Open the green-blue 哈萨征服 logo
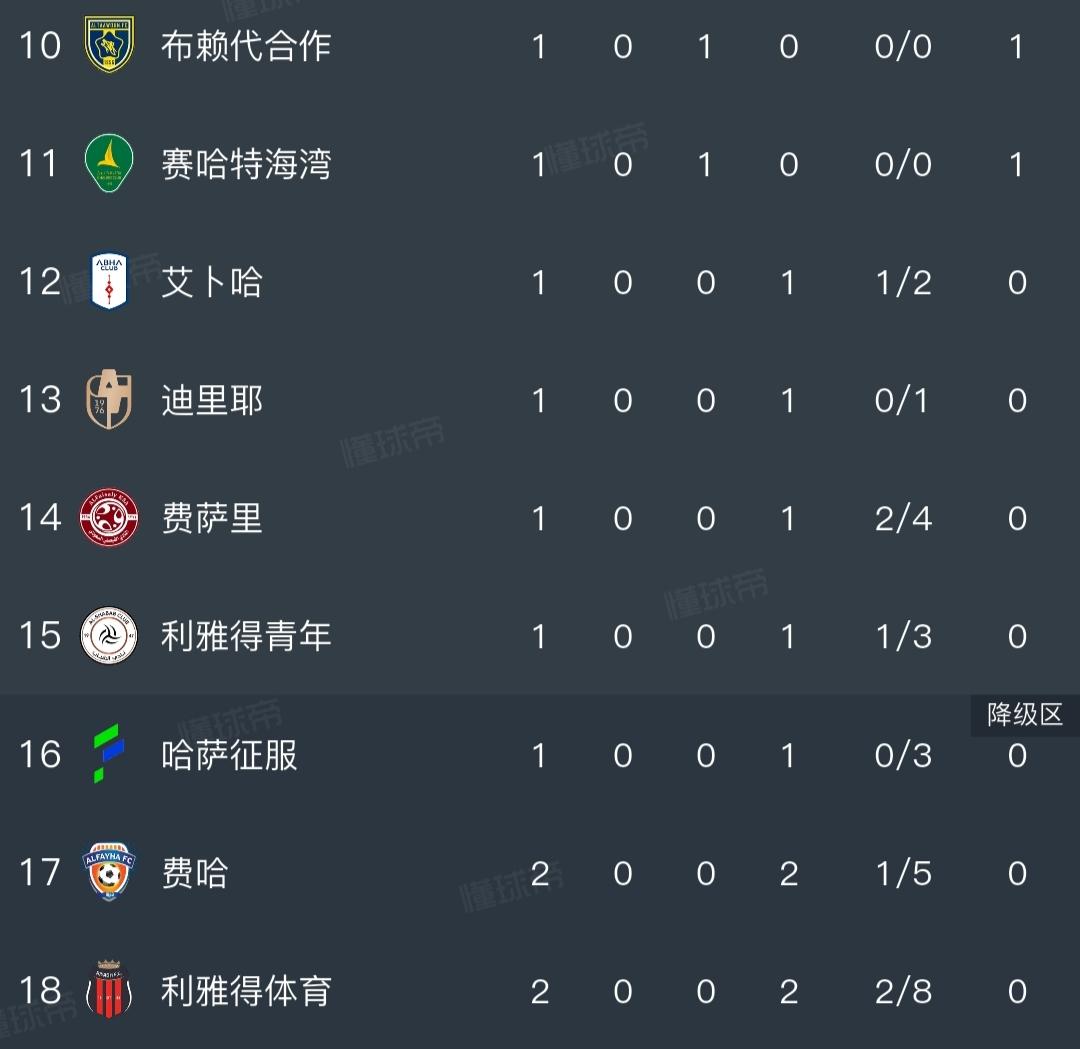Image resolution: width=1080 pixels, height=1049 pixels. [x=109, y=754]
